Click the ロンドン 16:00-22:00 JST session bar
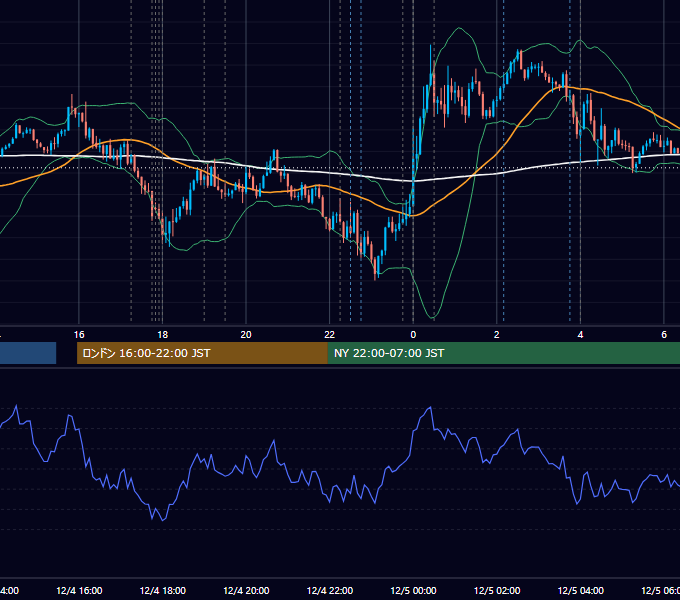This screenshot has width=680, height=600. 202,353
